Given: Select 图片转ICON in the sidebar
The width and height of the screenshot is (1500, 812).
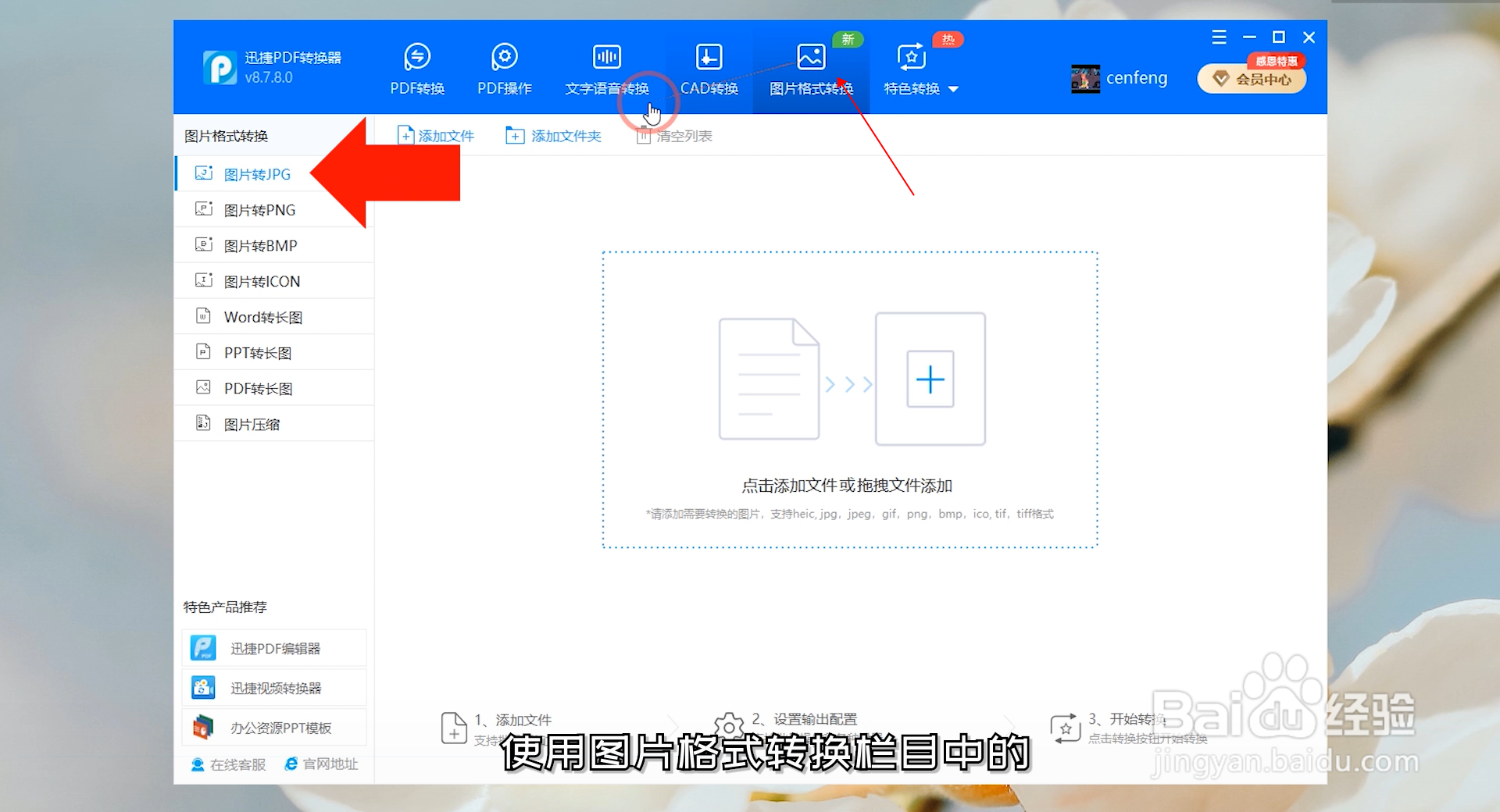Looking at the screenshot, I should tap(273, 281).
